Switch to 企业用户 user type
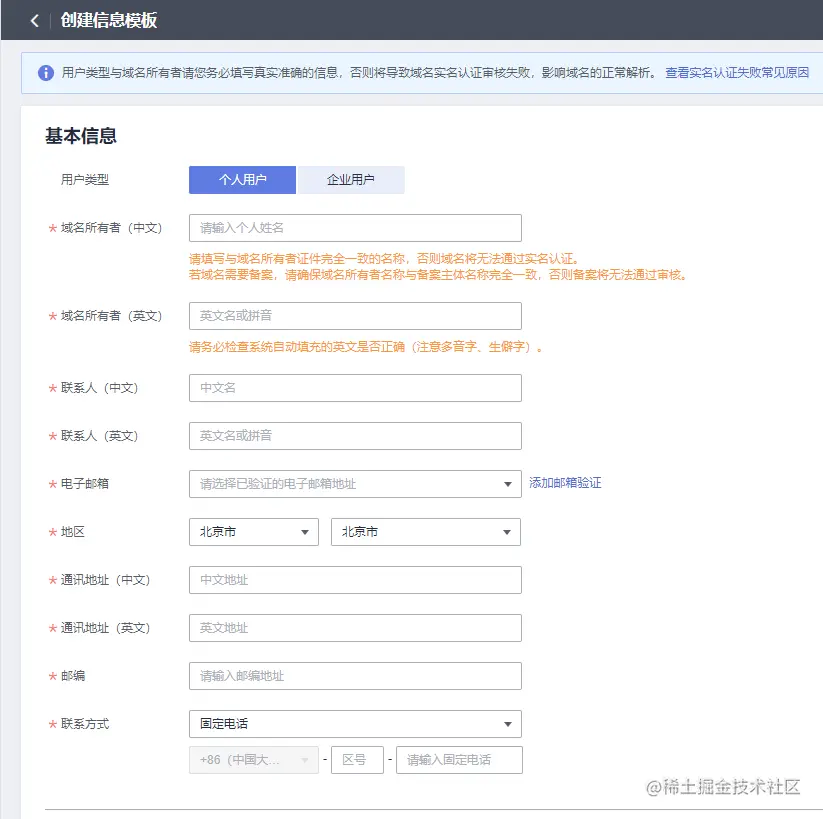 (350, 180)
